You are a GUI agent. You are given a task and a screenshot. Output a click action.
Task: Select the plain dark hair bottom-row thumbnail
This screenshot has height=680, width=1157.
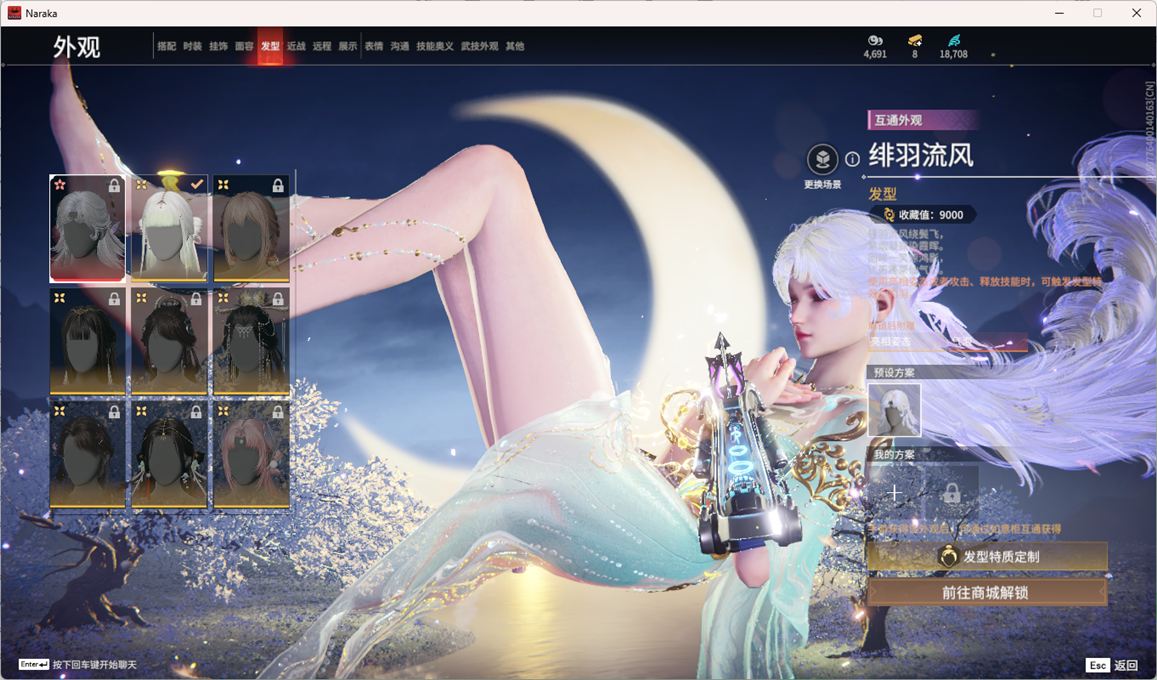87,454
